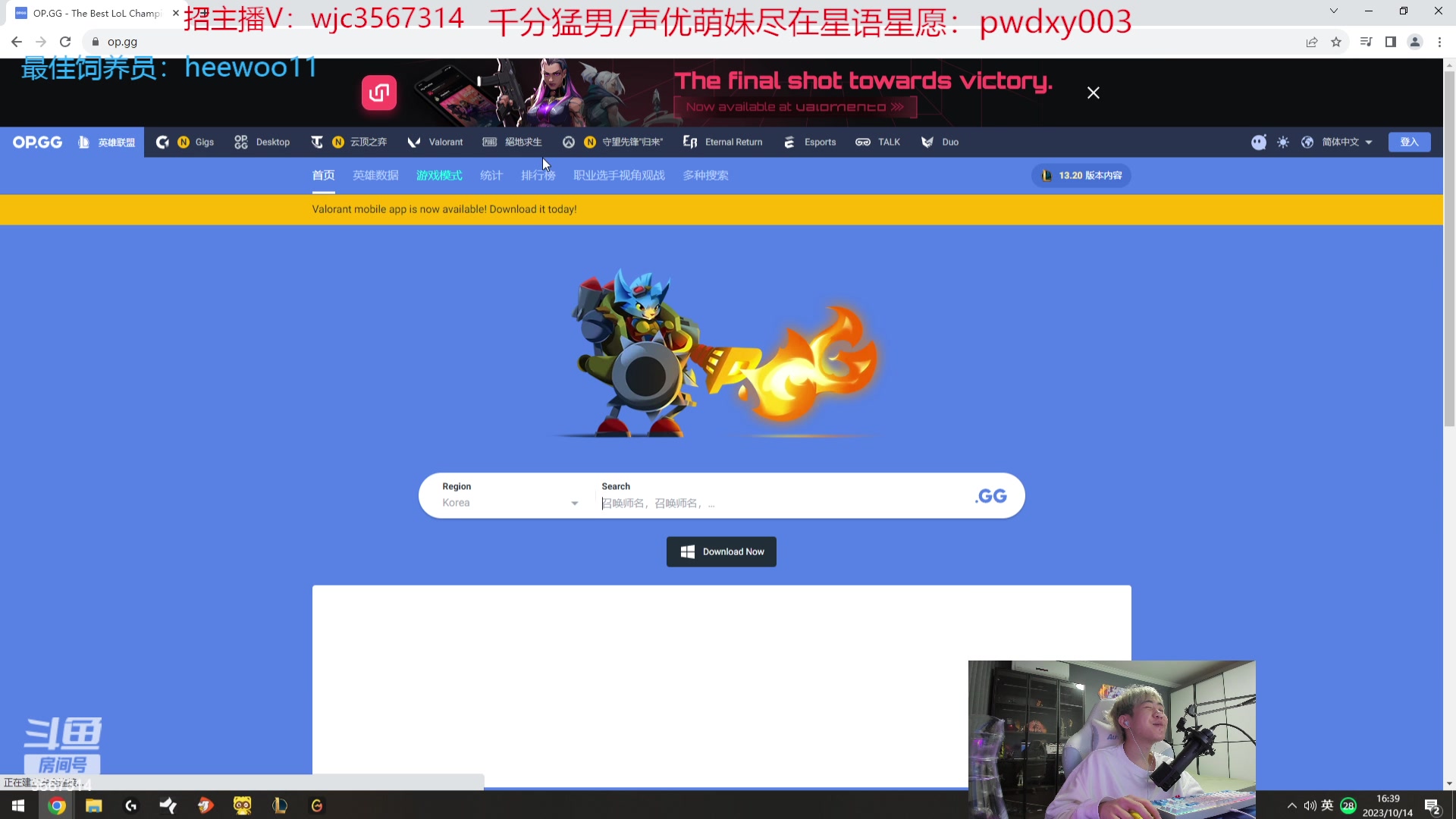Open the 13.20 版本内容 patch notes
Image resolution: width=1456 pixels, height=819 pixels.
click(x=1081, y=175)
